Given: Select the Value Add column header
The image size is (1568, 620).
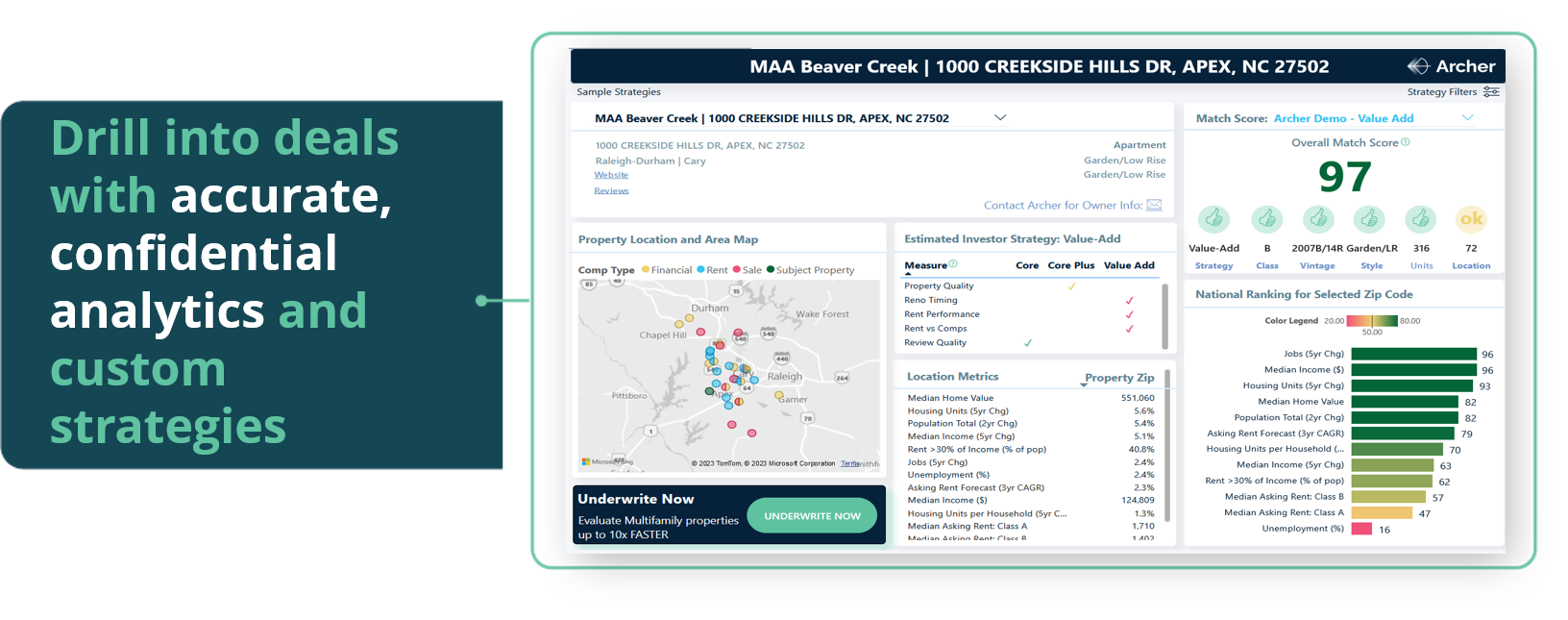Looking at the screenshot, I should (x=1129, y=265).
